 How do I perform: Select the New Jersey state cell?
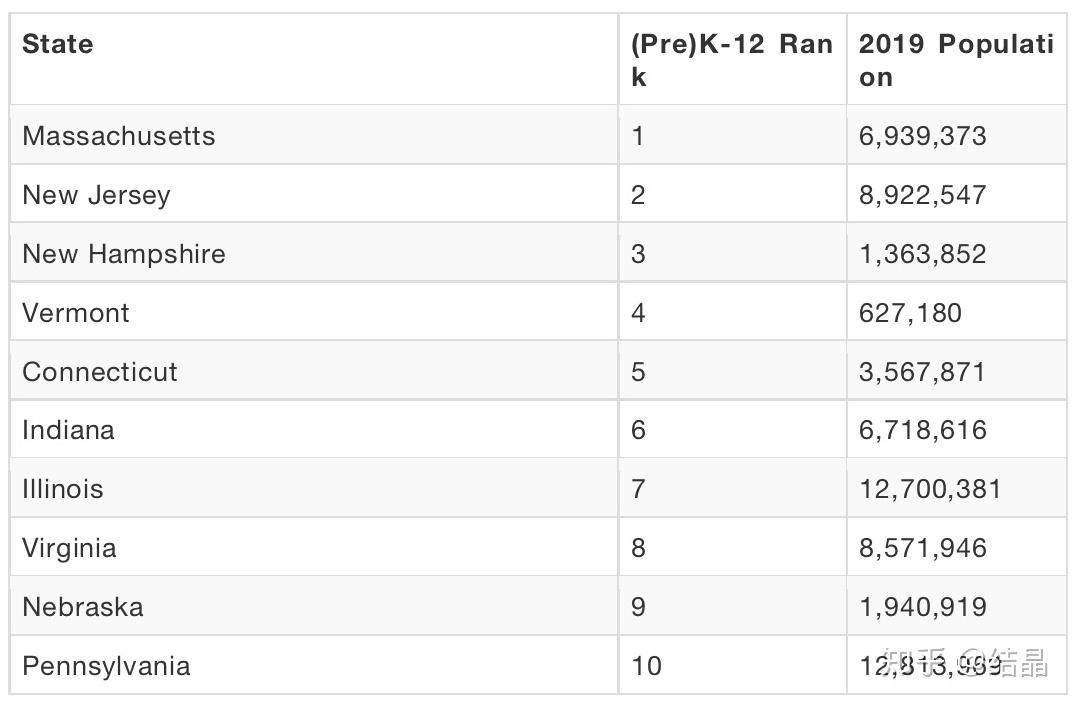point(96,195)
